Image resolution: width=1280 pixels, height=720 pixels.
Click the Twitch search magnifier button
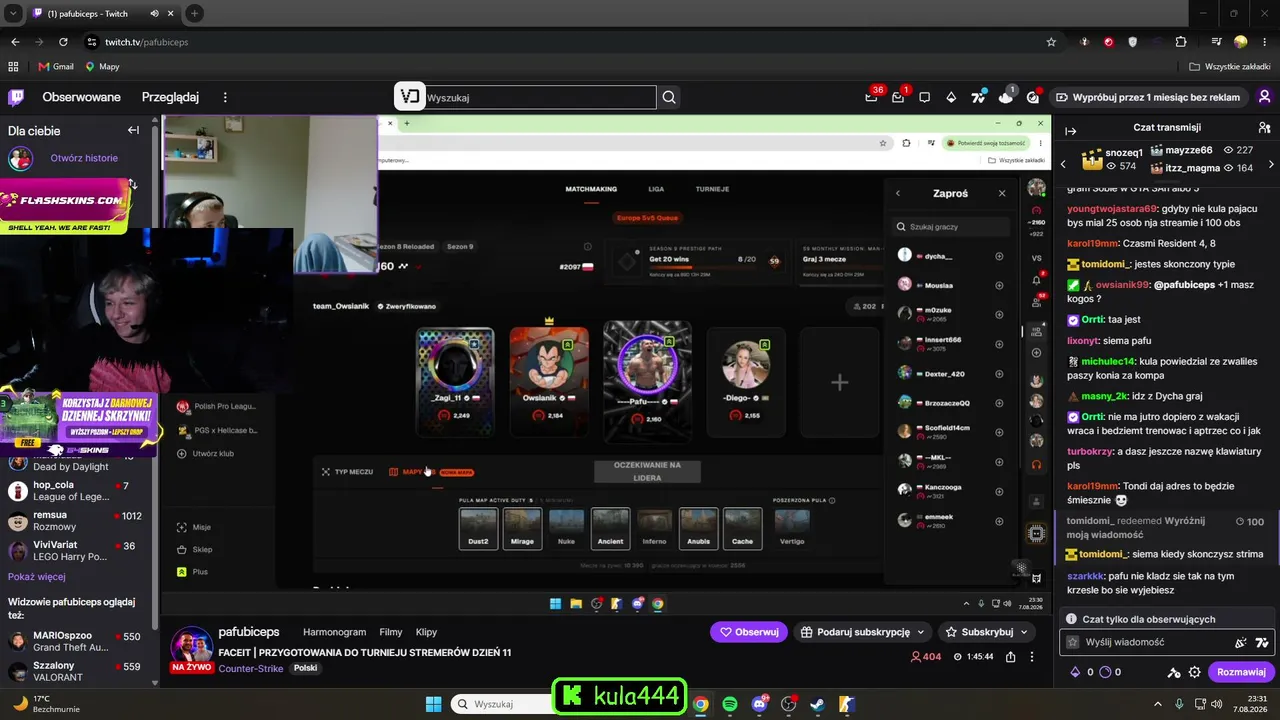(x=669, y=97)
